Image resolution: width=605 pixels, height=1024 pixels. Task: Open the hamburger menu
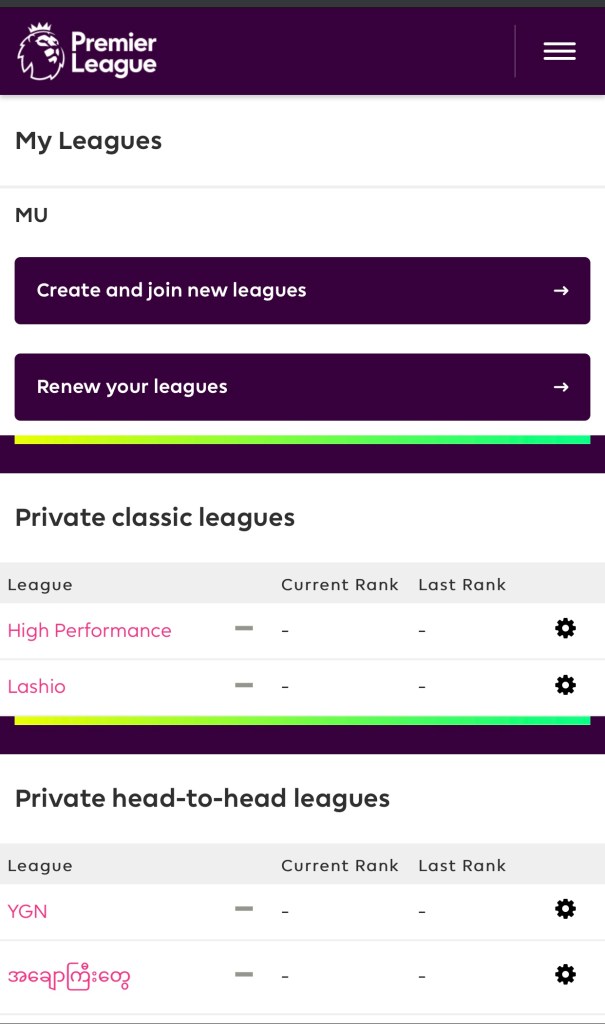(x=559, y=51)
